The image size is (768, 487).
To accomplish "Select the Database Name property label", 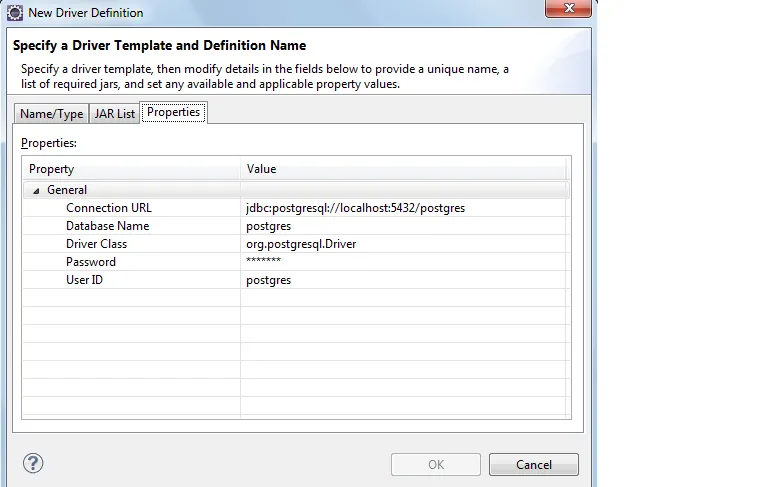I will pyautogui.click(x=107, y=226).
